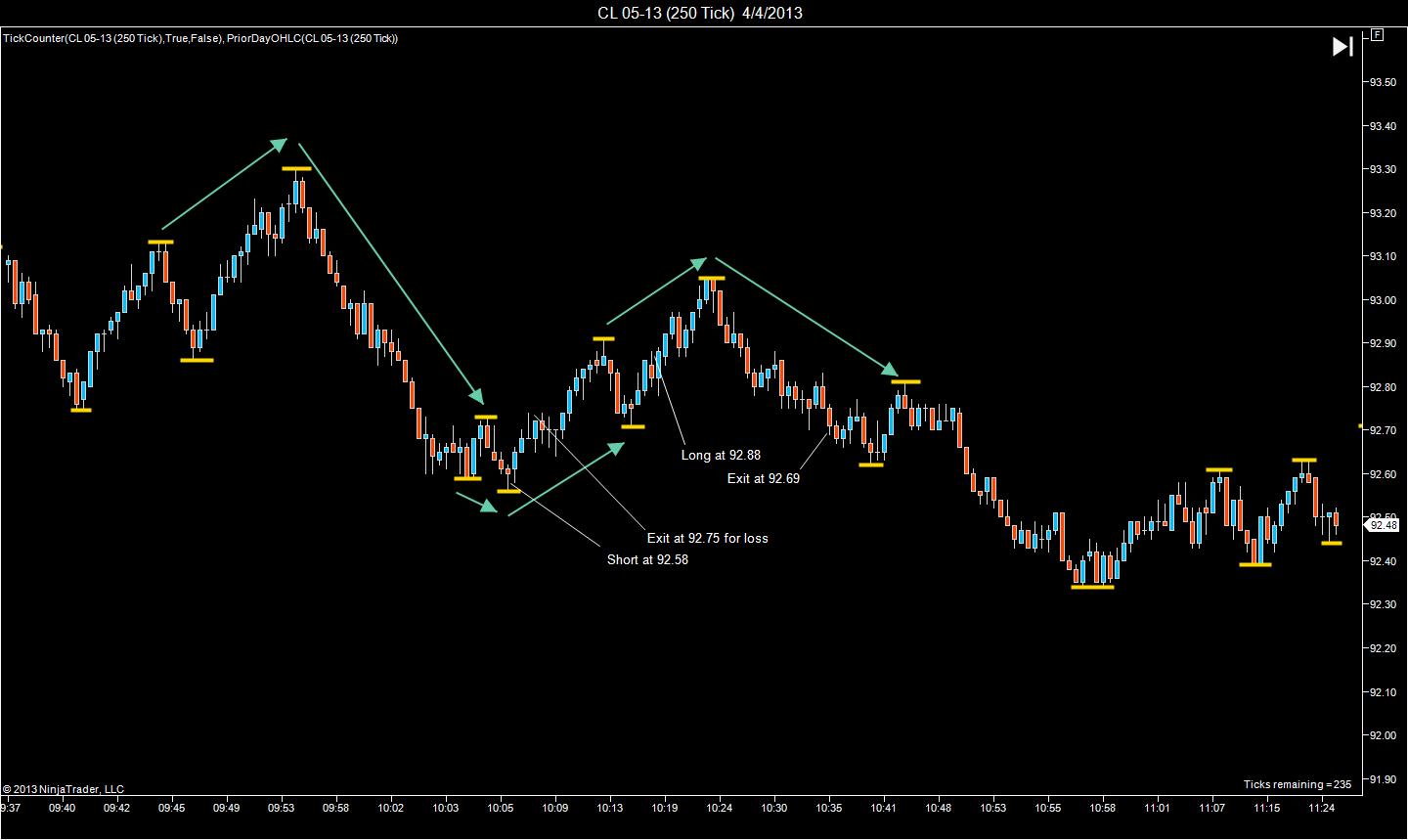
Task: Click the 11:07 time axis label
Action: [1212, 809]
